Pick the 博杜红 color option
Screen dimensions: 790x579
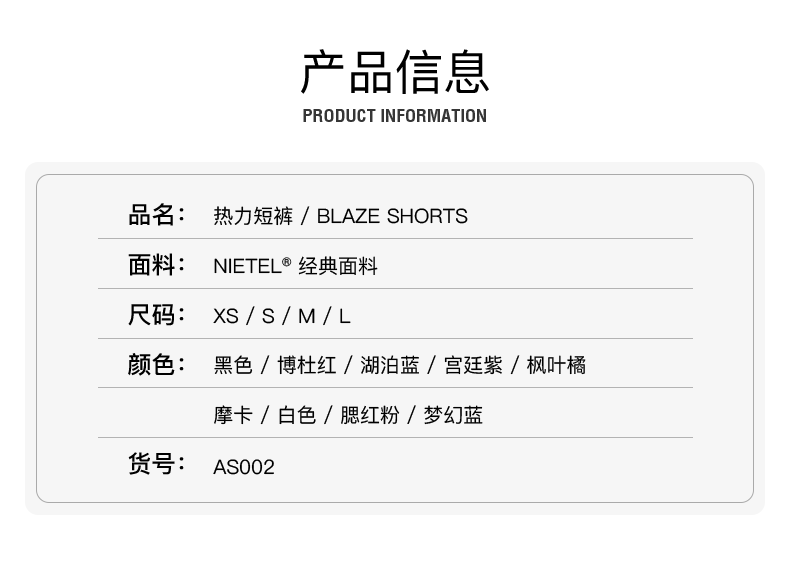point(306,365)
